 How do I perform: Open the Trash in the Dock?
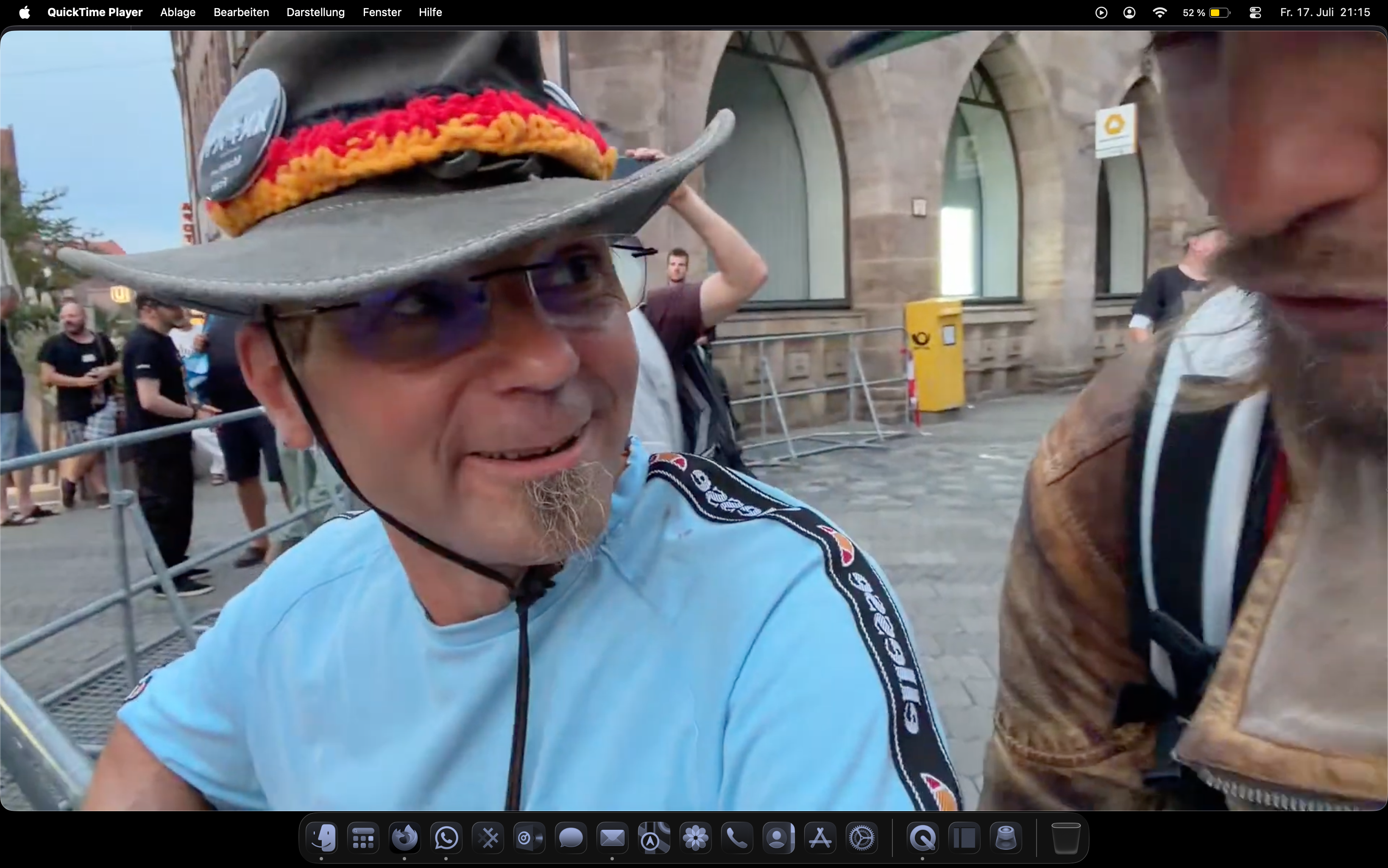(1066, 838)
